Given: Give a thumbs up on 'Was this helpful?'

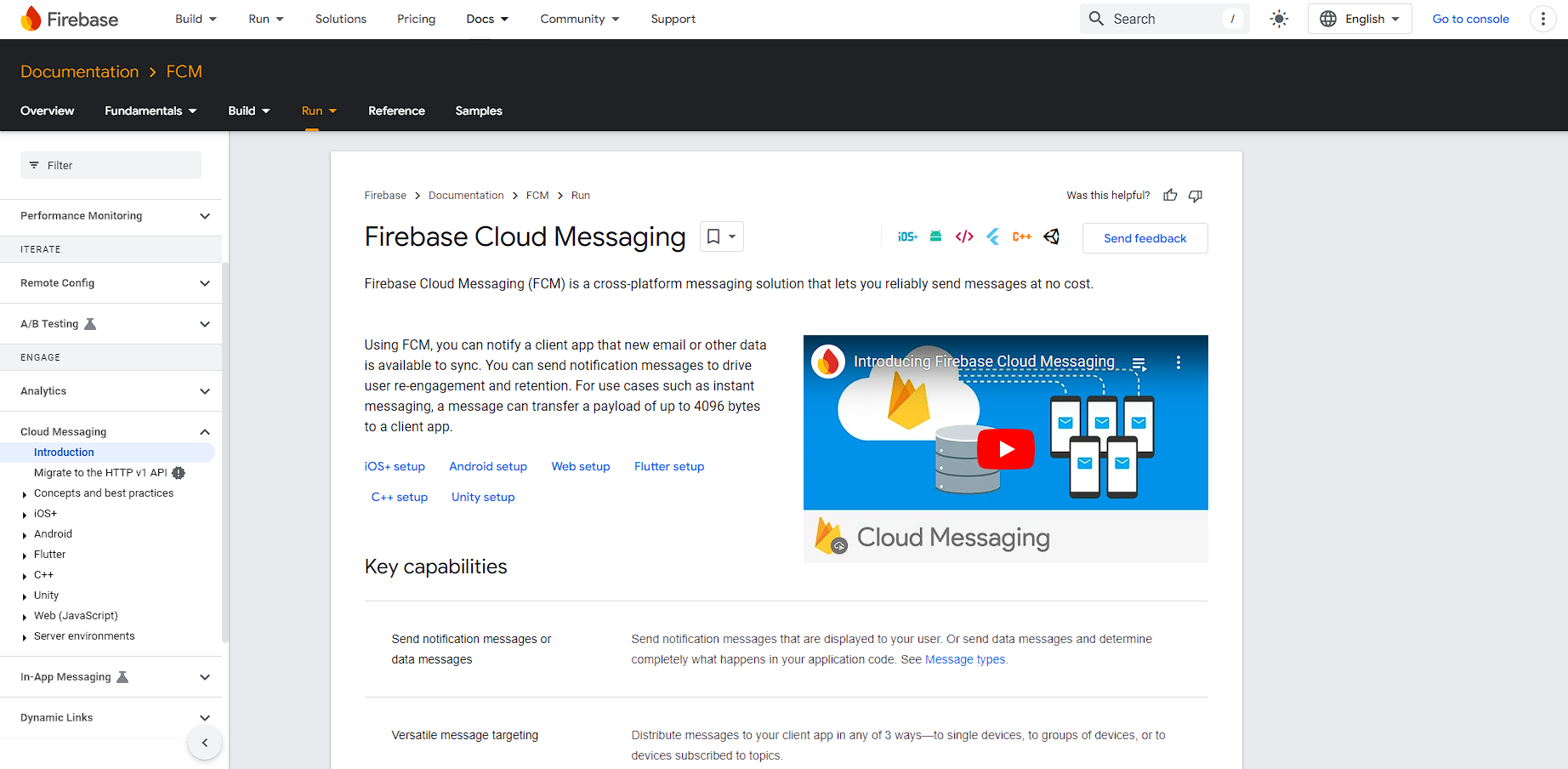Looking at the screenshot, I should click(1170, 195).
